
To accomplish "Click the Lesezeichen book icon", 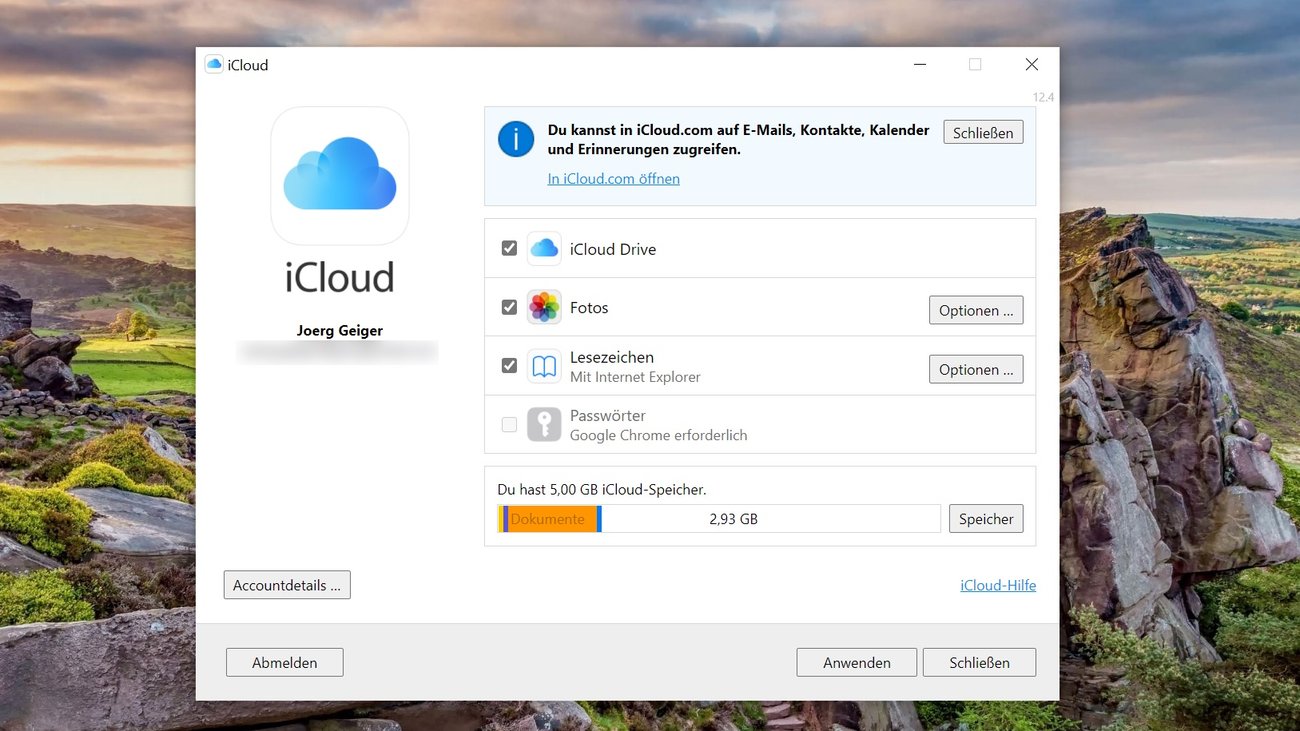I will tap(544, 367).
